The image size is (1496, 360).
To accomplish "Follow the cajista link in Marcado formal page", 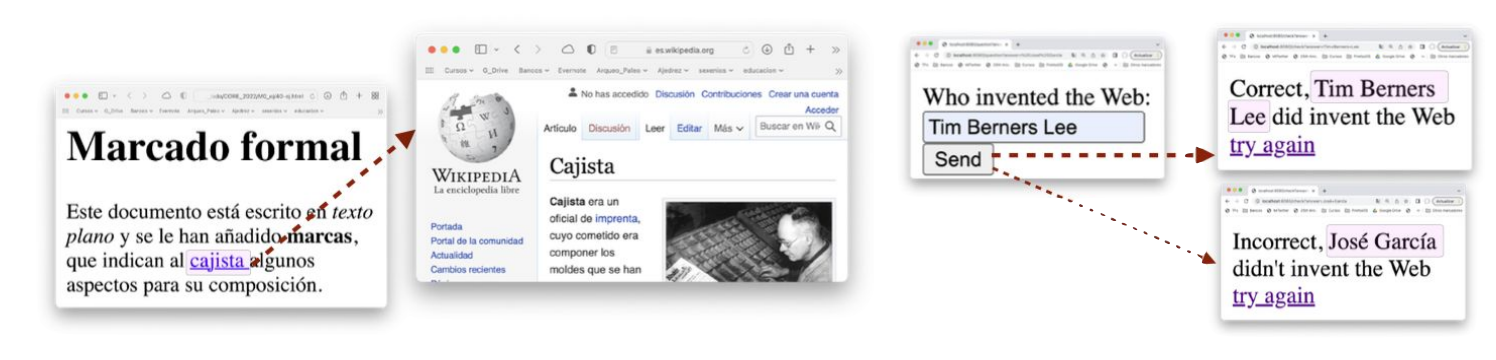I will [x=218, y=261].
